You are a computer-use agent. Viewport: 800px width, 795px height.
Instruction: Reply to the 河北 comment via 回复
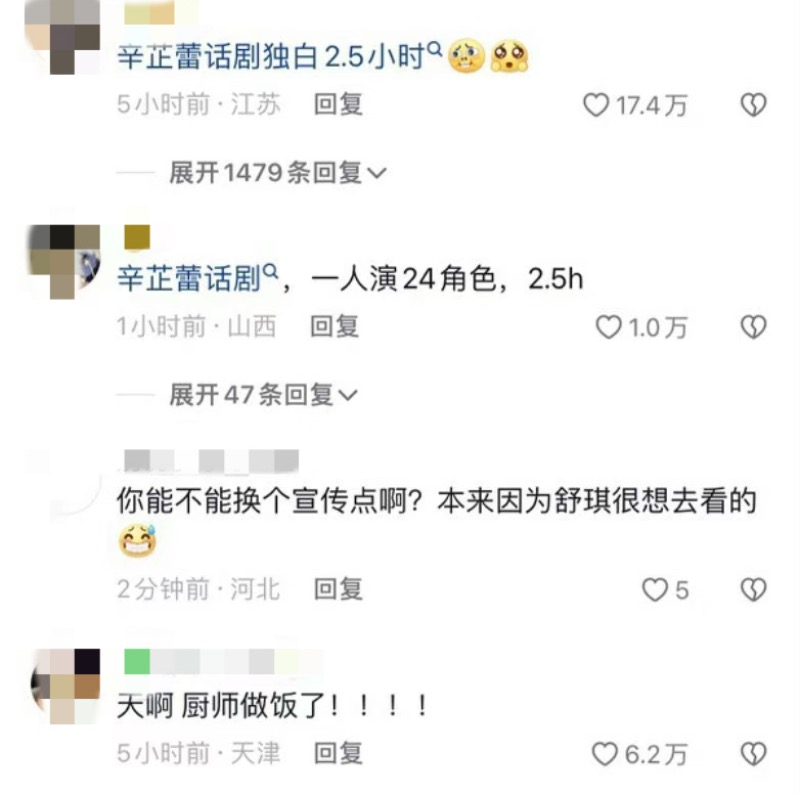338,589
